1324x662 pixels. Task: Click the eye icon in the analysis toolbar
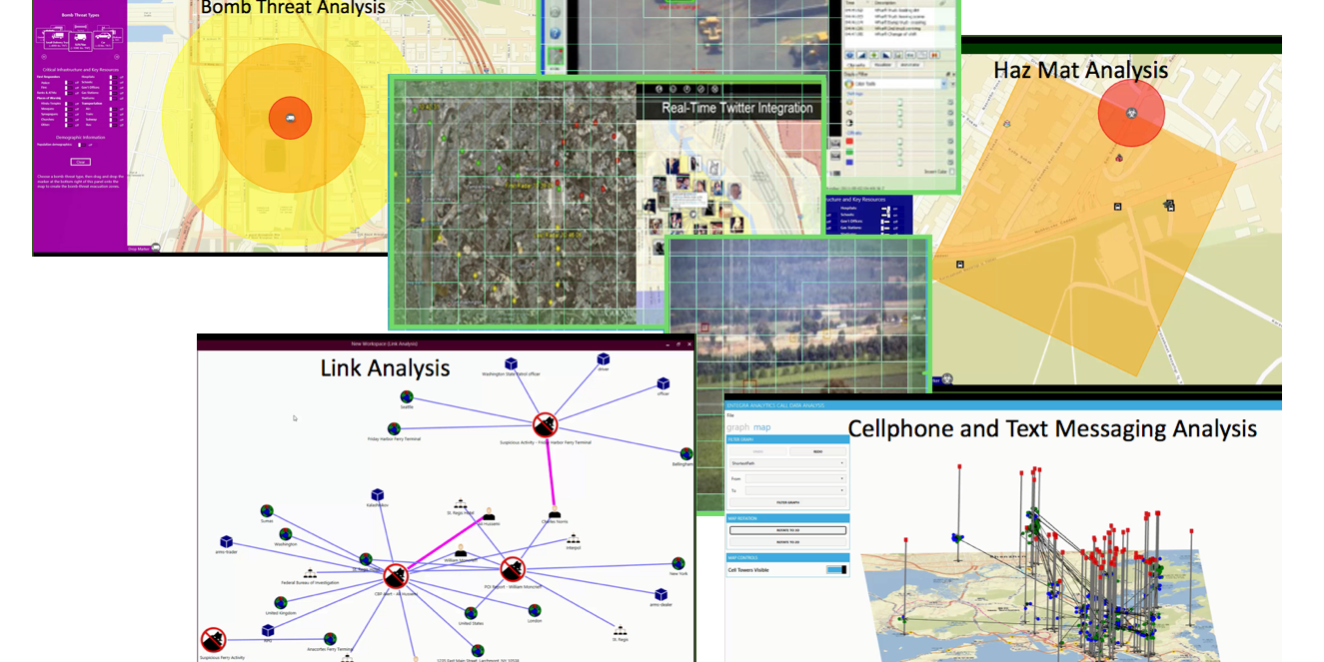tap(849, 55)
